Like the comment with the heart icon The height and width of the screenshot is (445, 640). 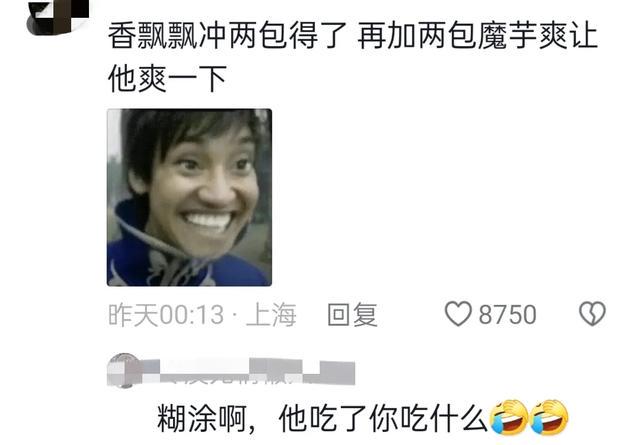coord(458,314)
